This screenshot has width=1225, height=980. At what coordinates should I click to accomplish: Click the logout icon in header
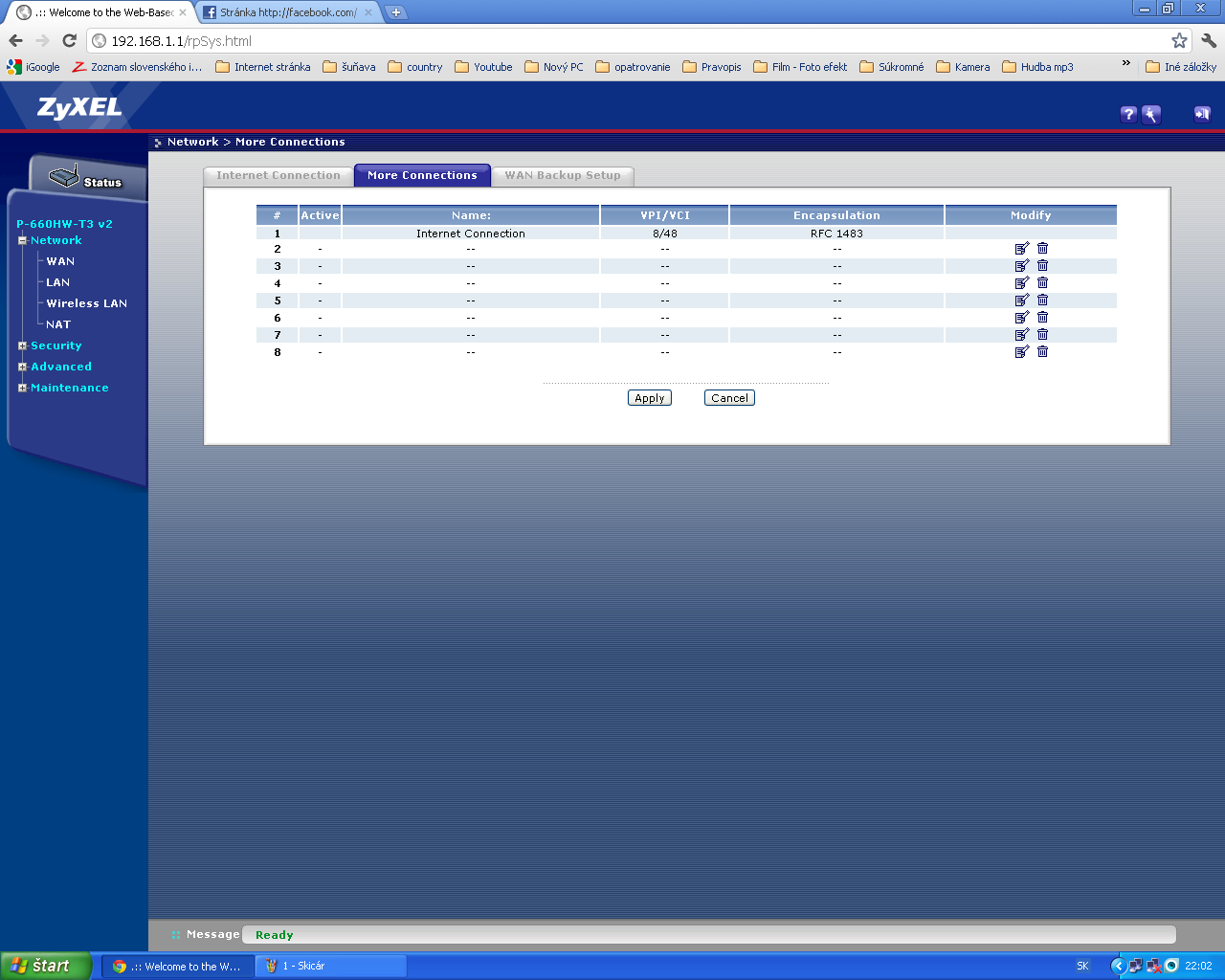coord(1202,114)
